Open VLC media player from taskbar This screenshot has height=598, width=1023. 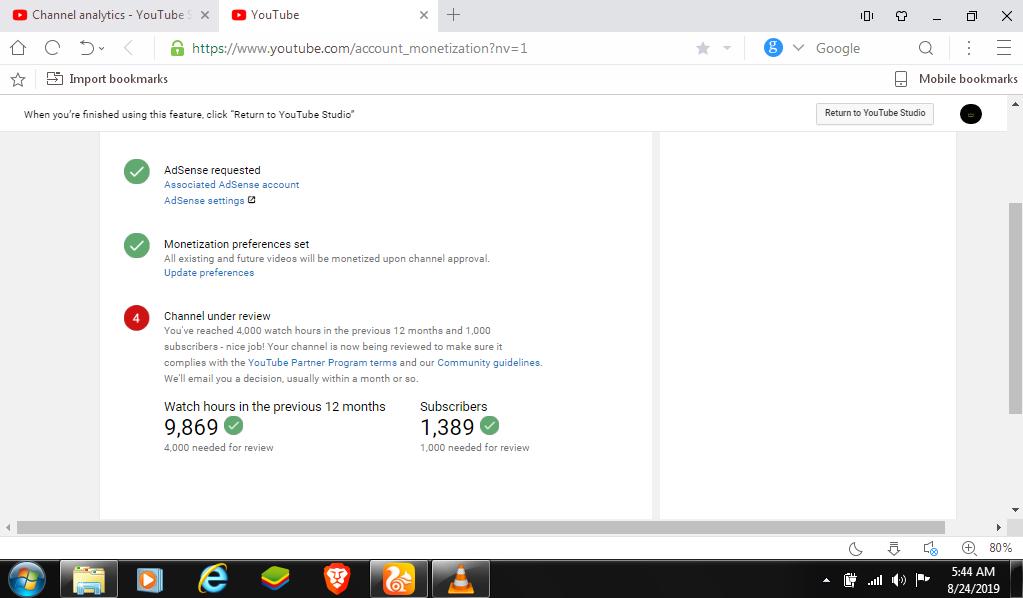pos(461,580)
